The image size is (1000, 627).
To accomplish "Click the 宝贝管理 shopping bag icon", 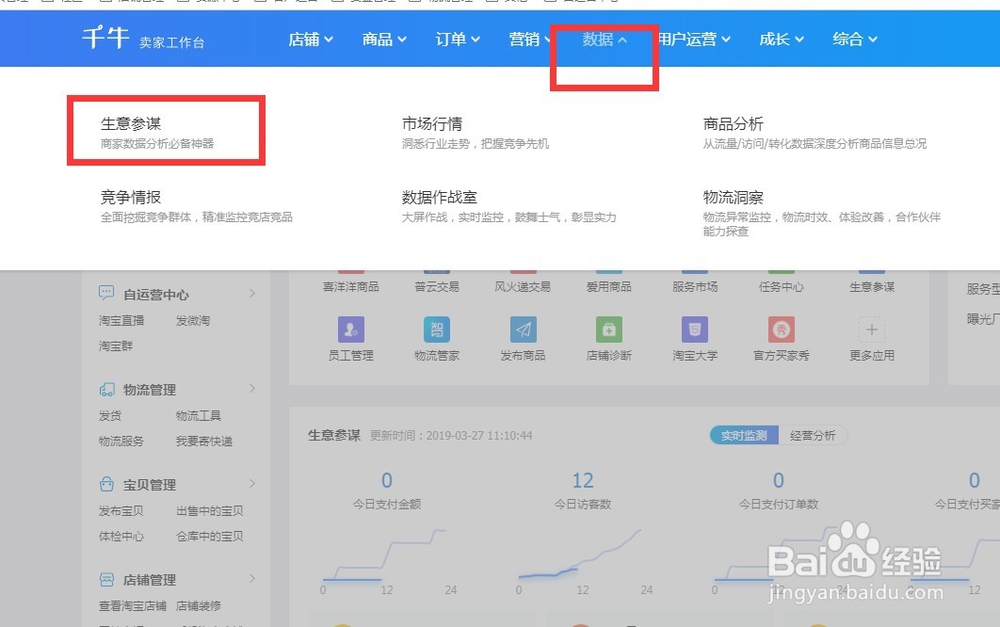I will 107,484.
